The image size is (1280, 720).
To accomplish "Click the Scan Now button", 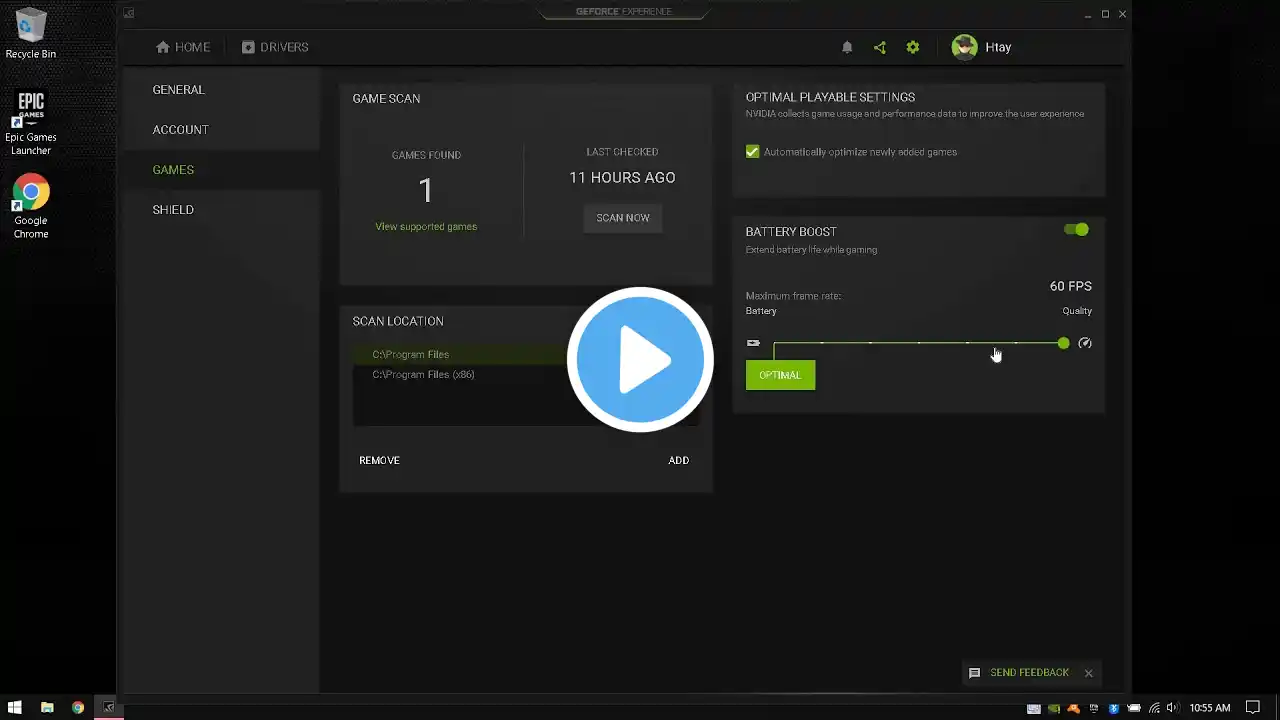I will click(623, 218).
